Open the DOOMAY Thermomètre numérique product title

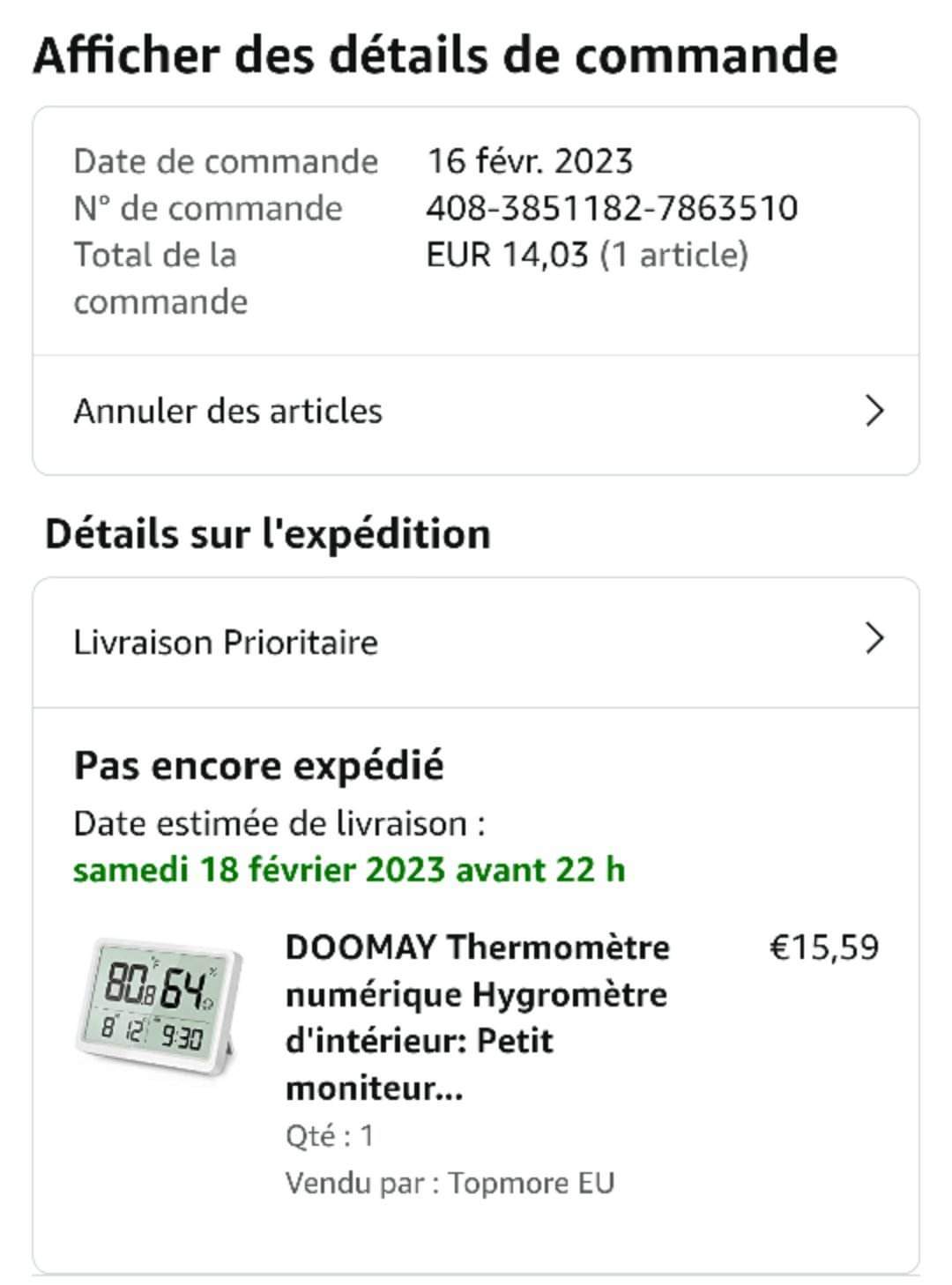point(476,1017)
